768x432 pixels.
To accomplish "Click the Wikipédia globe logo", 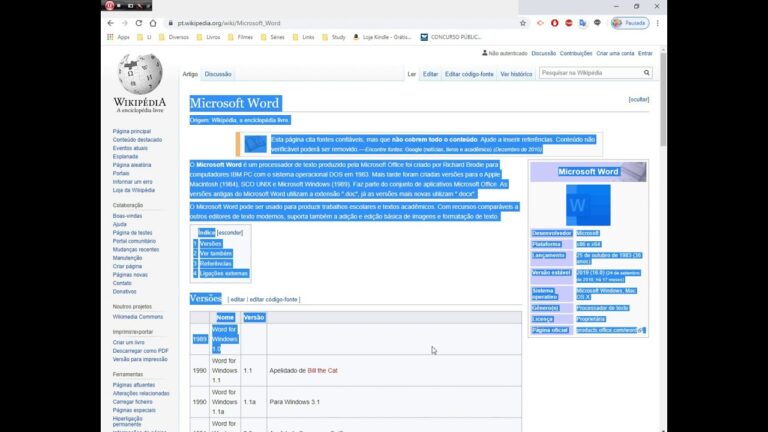I will (x=140, y=73).
